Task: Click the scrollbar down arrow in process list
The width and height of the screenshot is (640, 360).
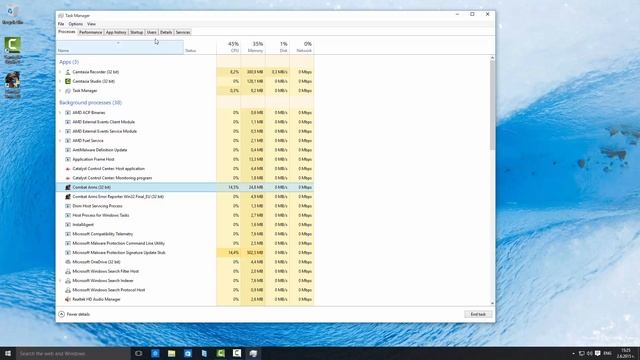Action: click(x=492, y=303)
